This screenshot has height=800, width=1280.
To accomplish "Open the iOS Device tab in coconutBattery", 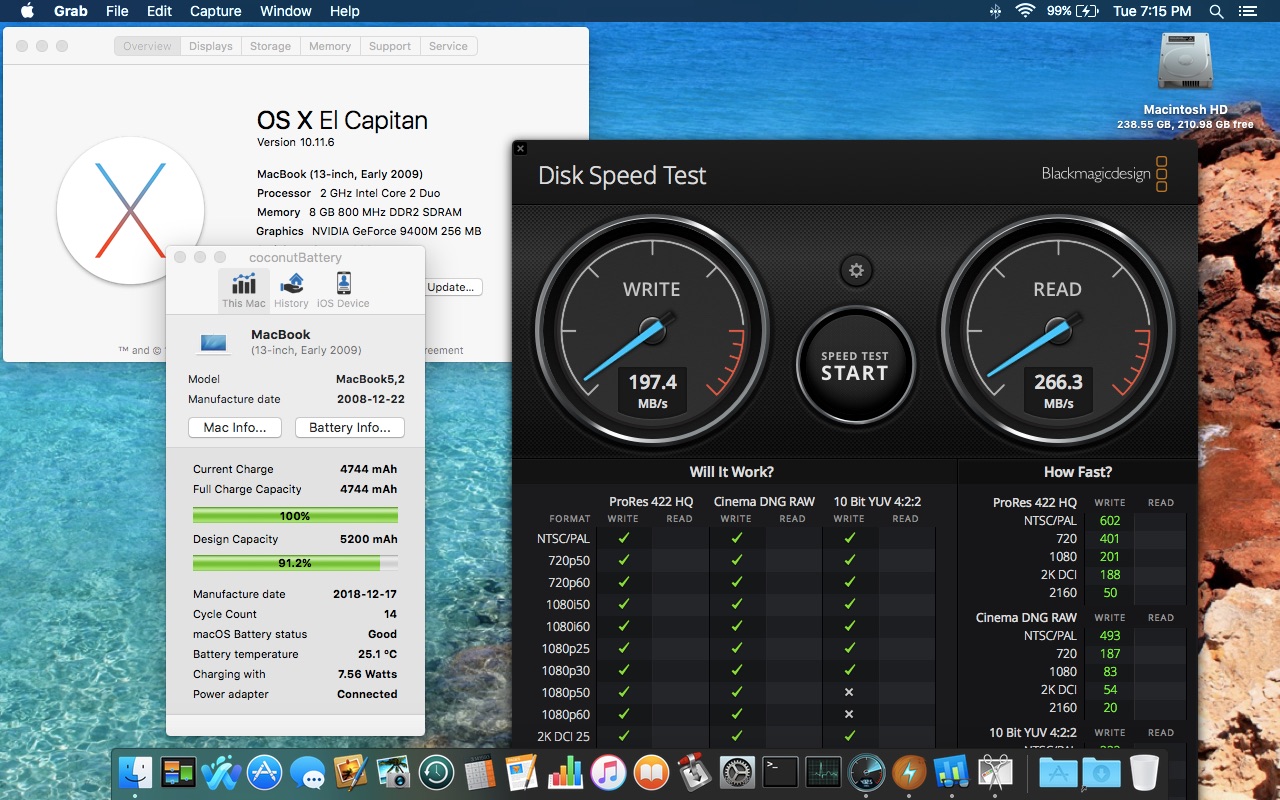I will (x=343, y=290).
